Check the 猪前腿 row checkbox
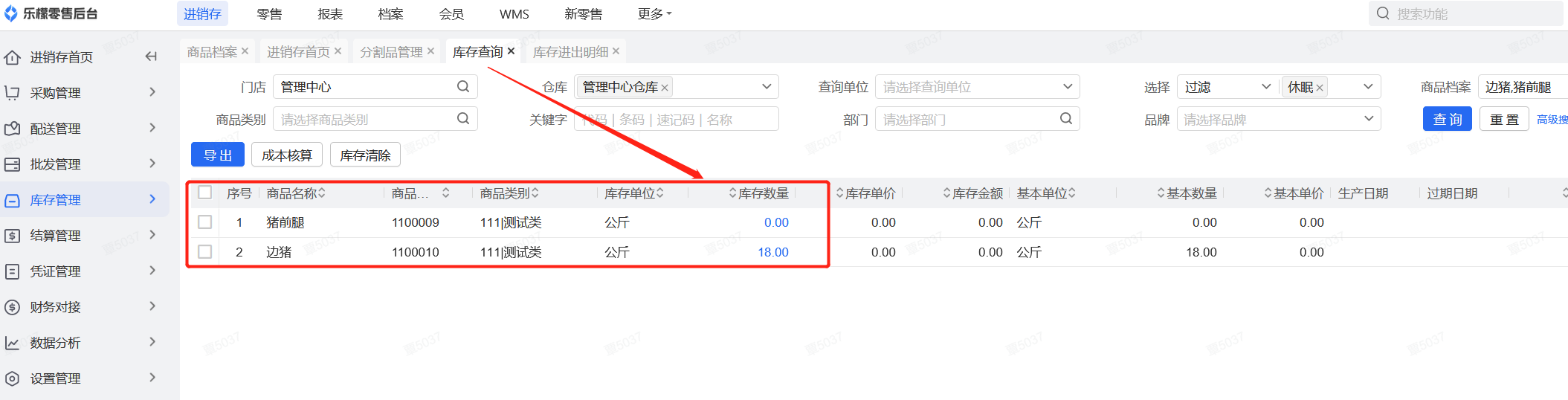This screenshot has width=1568, height=400. click(205, 222)
